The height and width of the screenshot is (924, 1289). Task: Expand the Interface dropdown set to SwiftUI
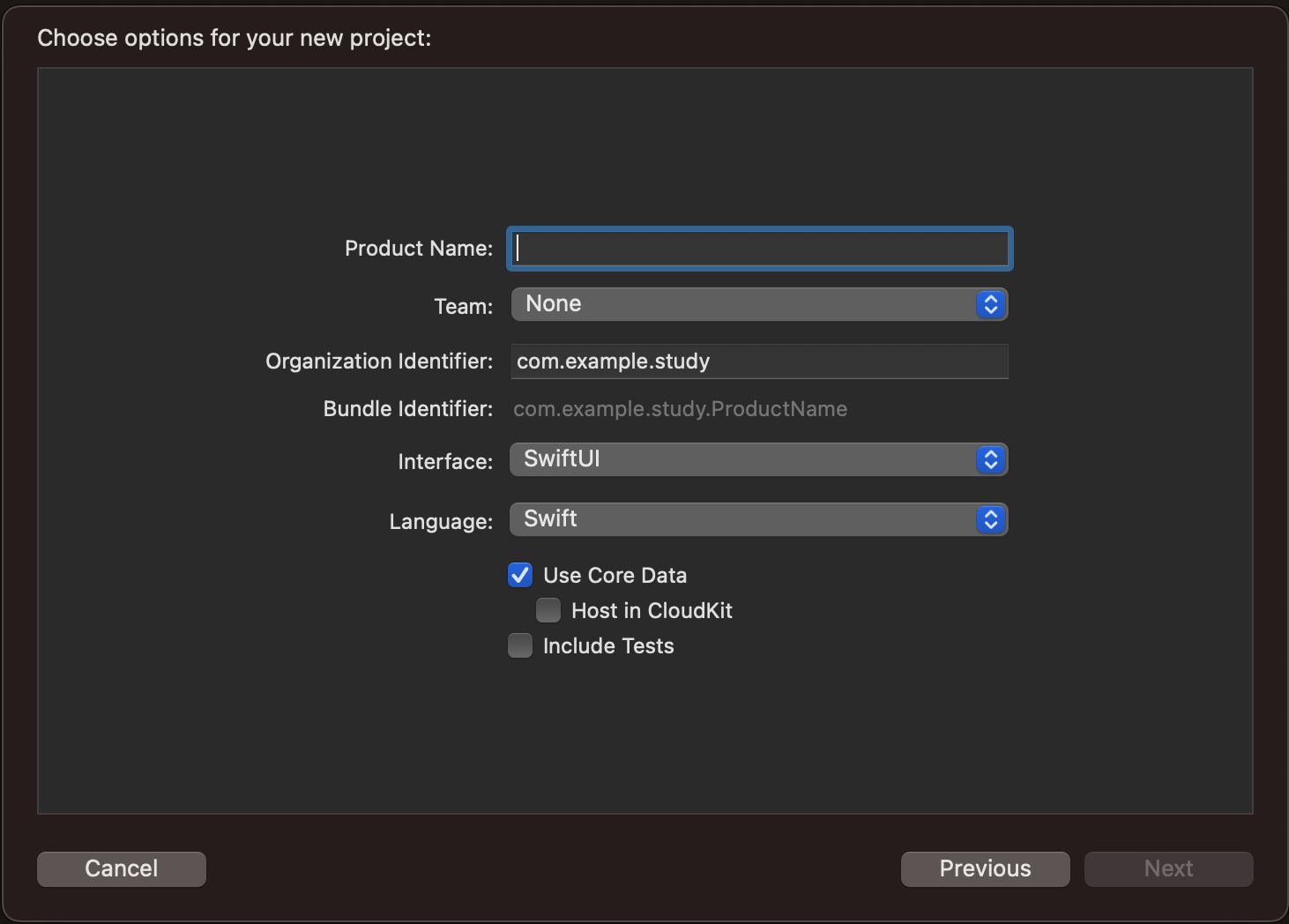(758, 459)
